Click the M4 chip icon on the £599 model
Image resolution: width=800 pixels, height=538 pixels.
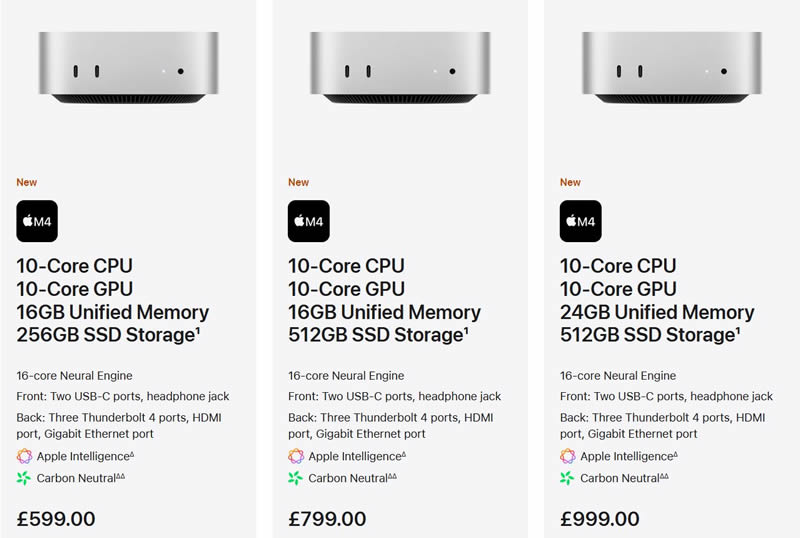[37, 221]
